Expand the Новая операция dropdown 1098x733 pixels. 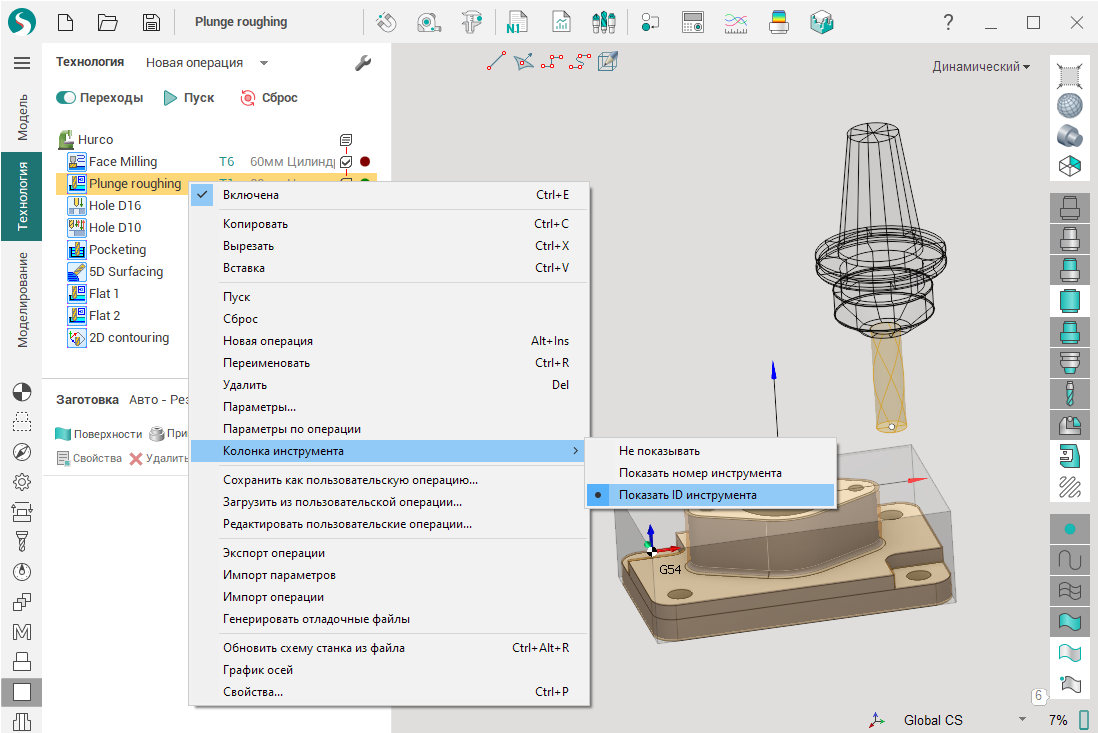264,63
